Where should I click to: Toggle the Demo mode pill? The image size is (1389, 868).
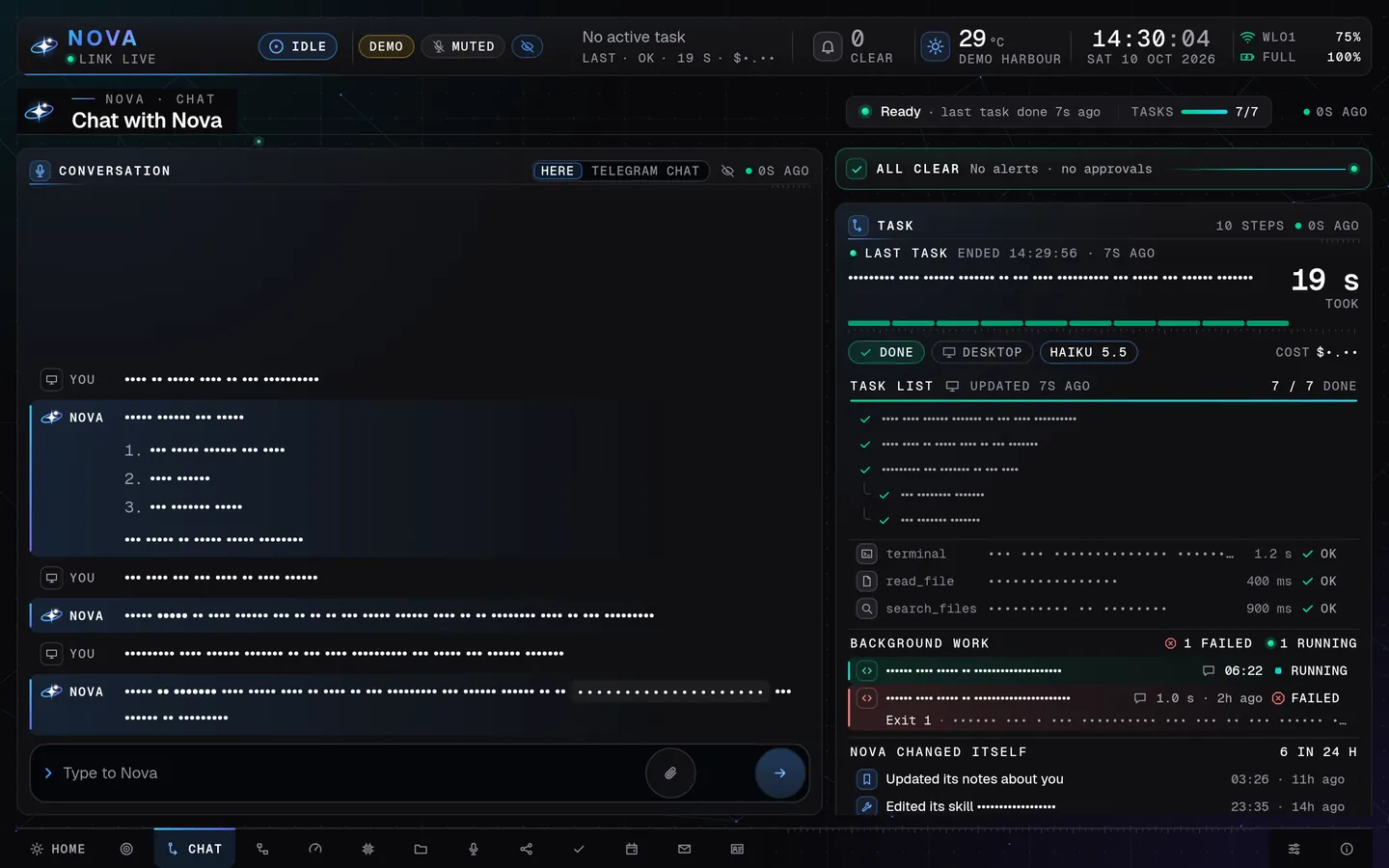click(x=386, y=46)
